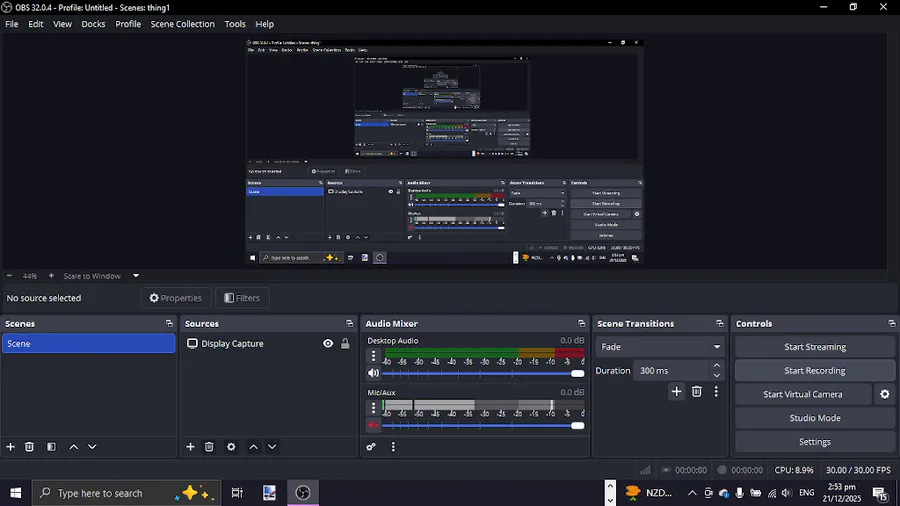The width and height of the screenshot is (900, 506).
Task: Mute Desktop Audio speaker icon
Action: point(373,373)
